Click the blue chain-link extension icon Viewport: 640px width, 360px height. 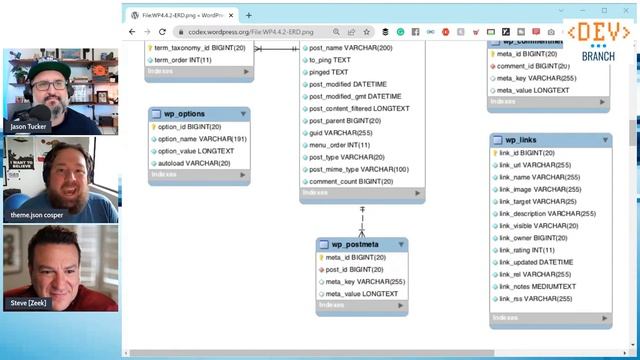[x=431, y=32]
